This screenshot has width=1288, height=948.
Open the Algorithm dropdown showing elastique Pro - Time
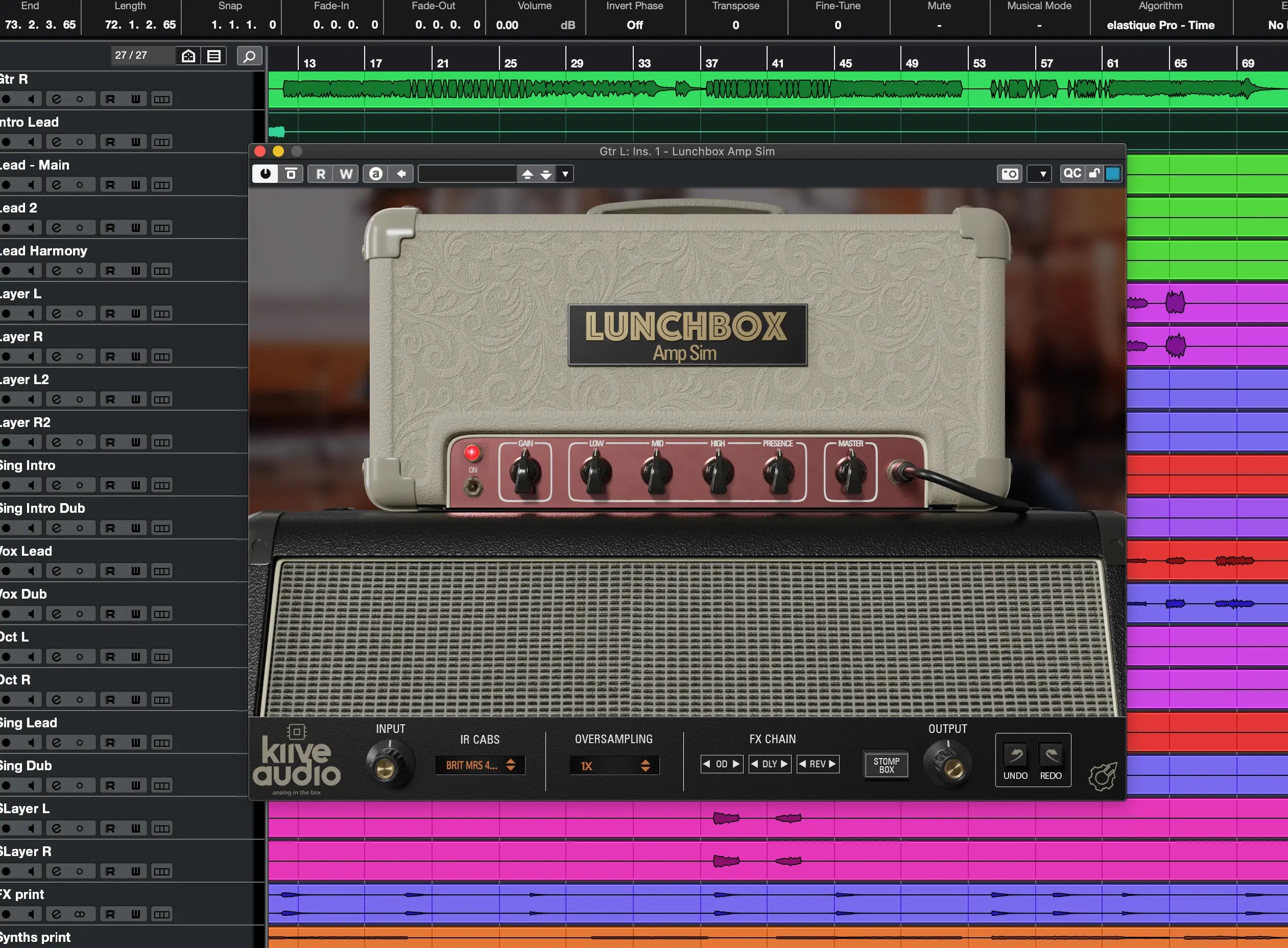(x=1161, y=25)
